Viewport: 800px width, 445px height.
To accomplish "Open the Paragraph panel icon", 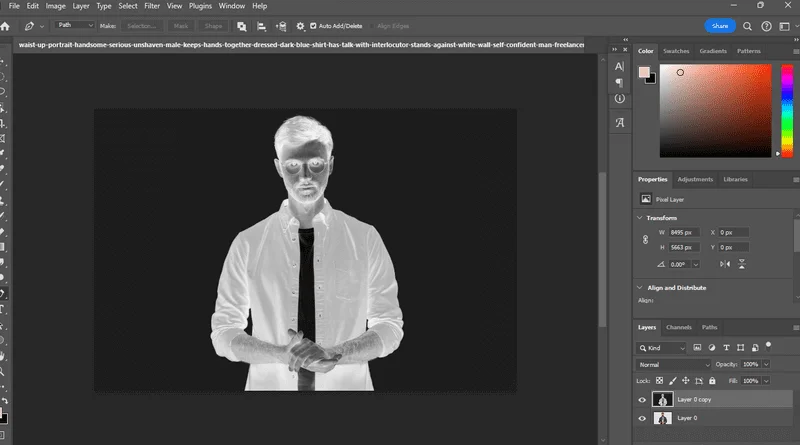I will pyautogui.click(x=619, y=82).
